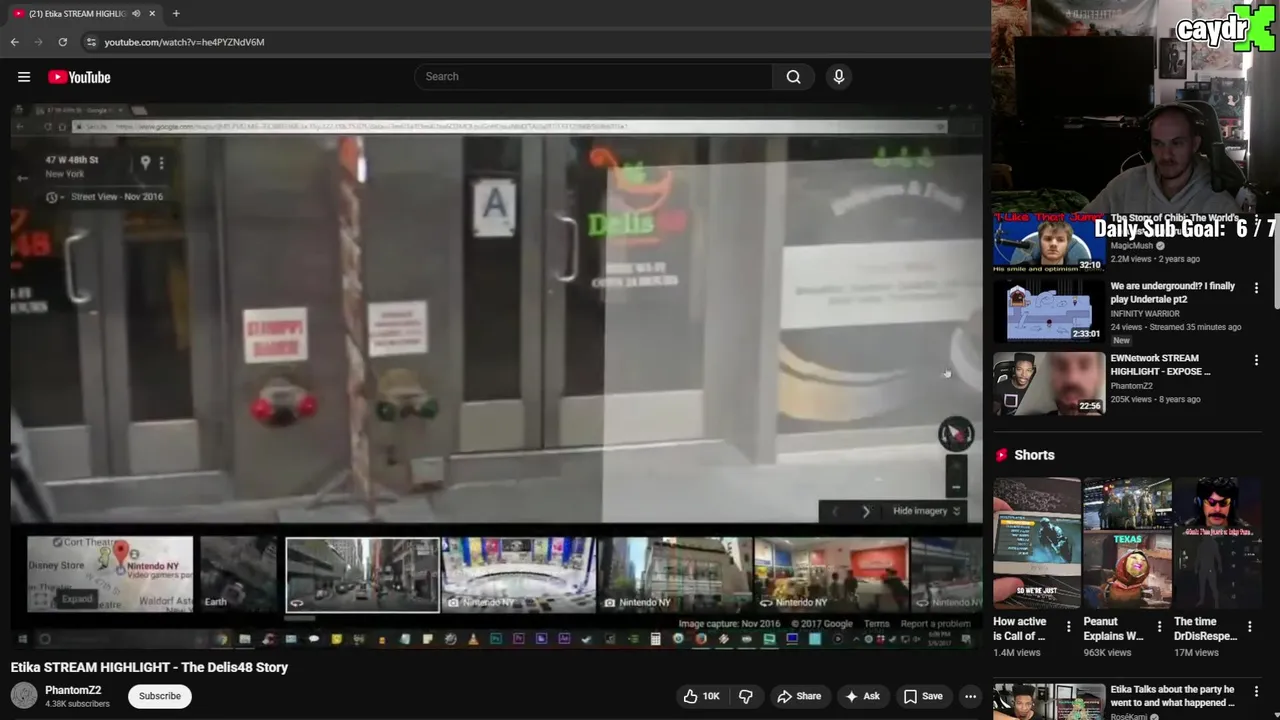
Task: Focus the YouTube Search field
Action: click(593, 77)
